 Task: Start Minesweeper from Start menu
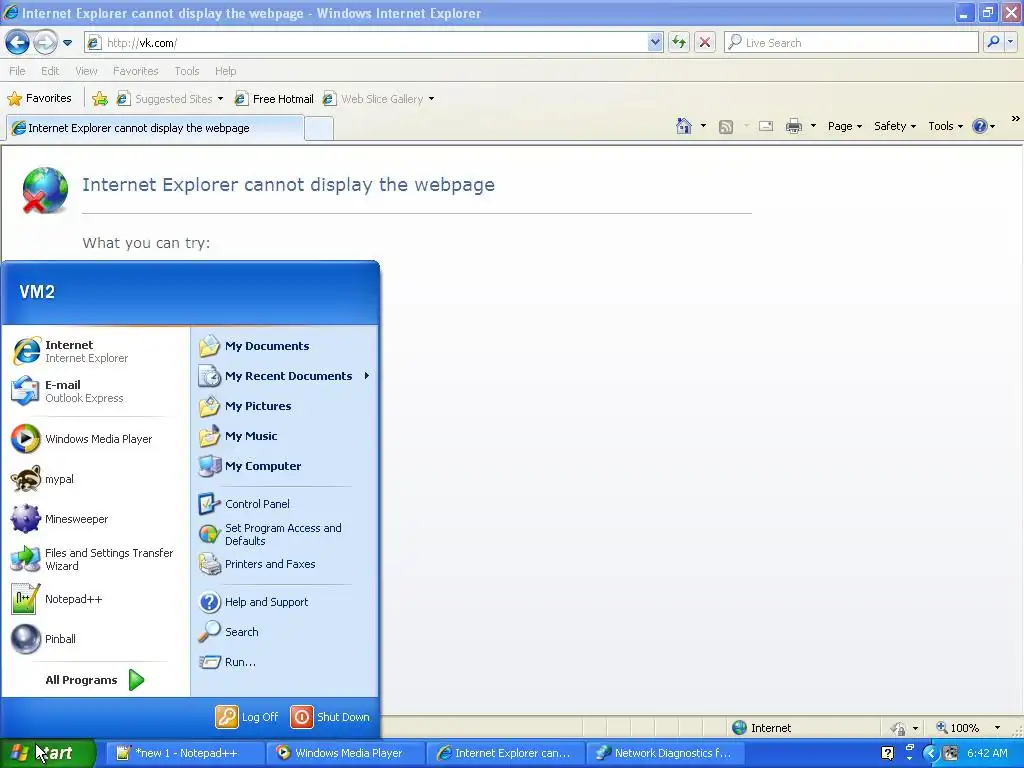coord(95,519)
